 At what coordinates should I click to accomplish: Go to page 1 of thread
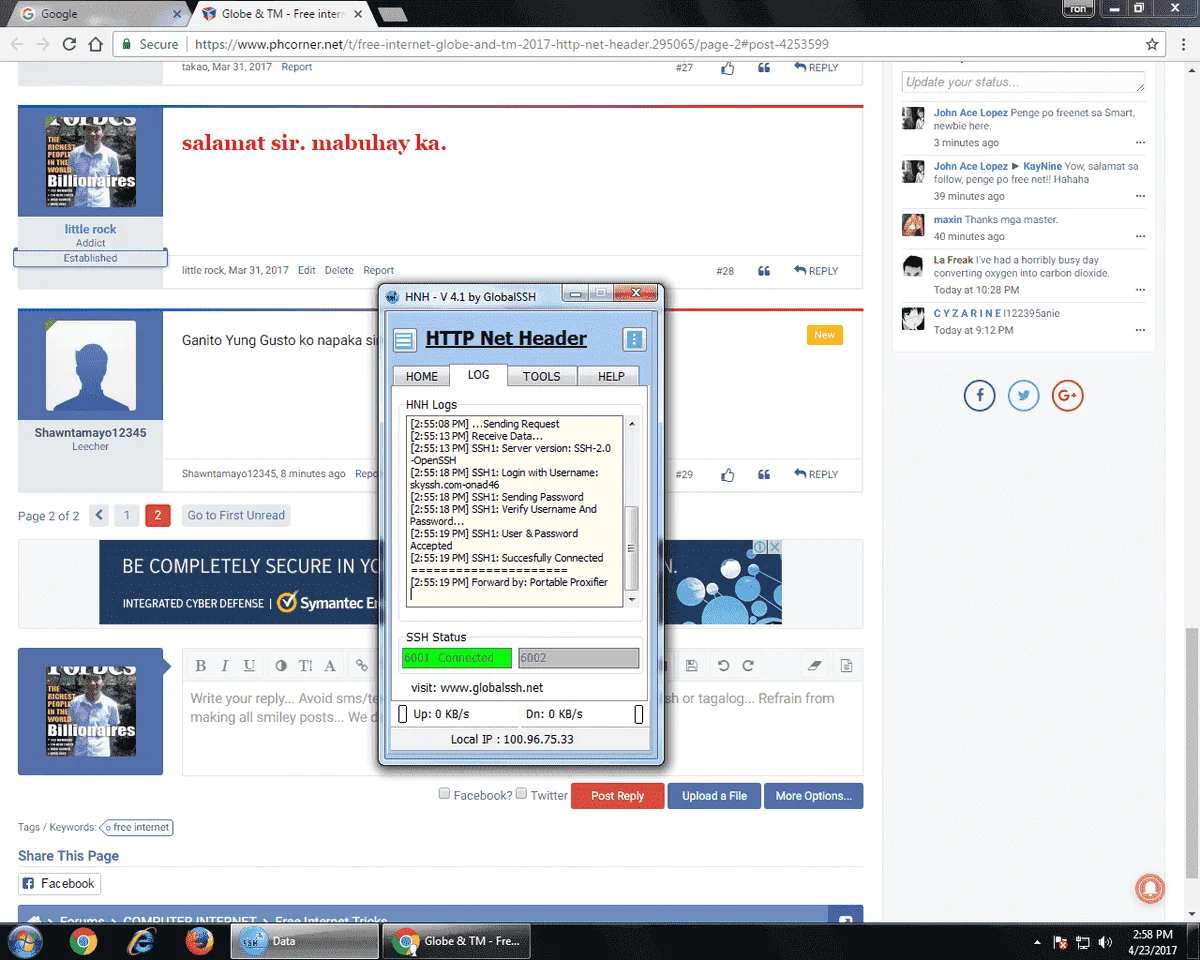click(126, 516)
